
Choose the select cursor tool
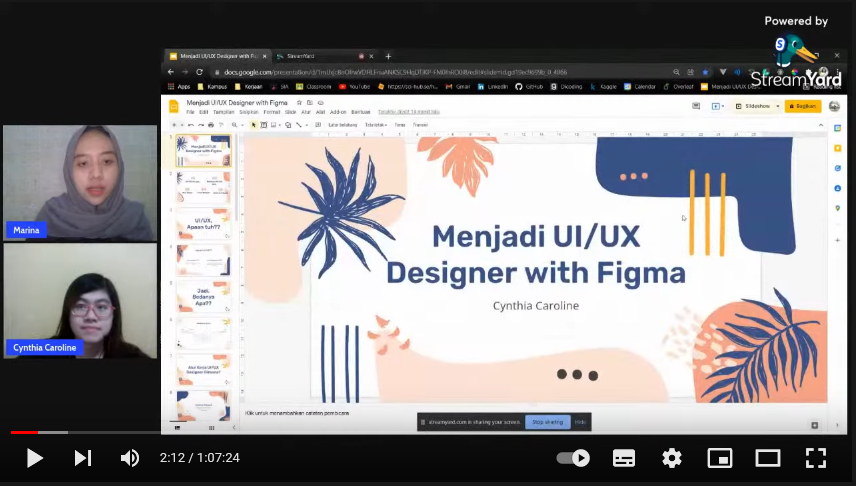253,125
